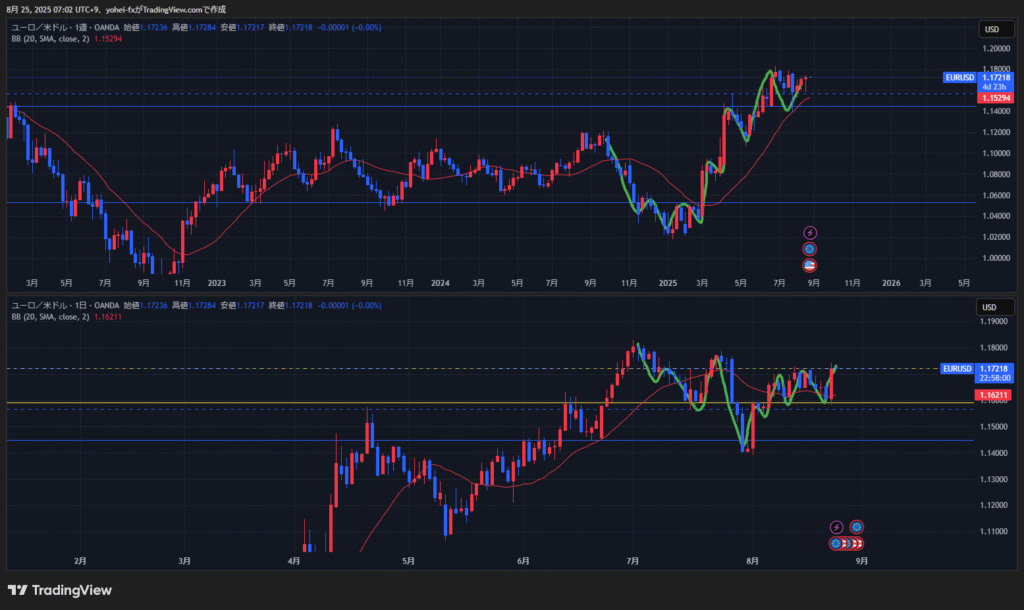Click the 4月 label on the daily time axis
1024x610 pixels.
point(295,561)
